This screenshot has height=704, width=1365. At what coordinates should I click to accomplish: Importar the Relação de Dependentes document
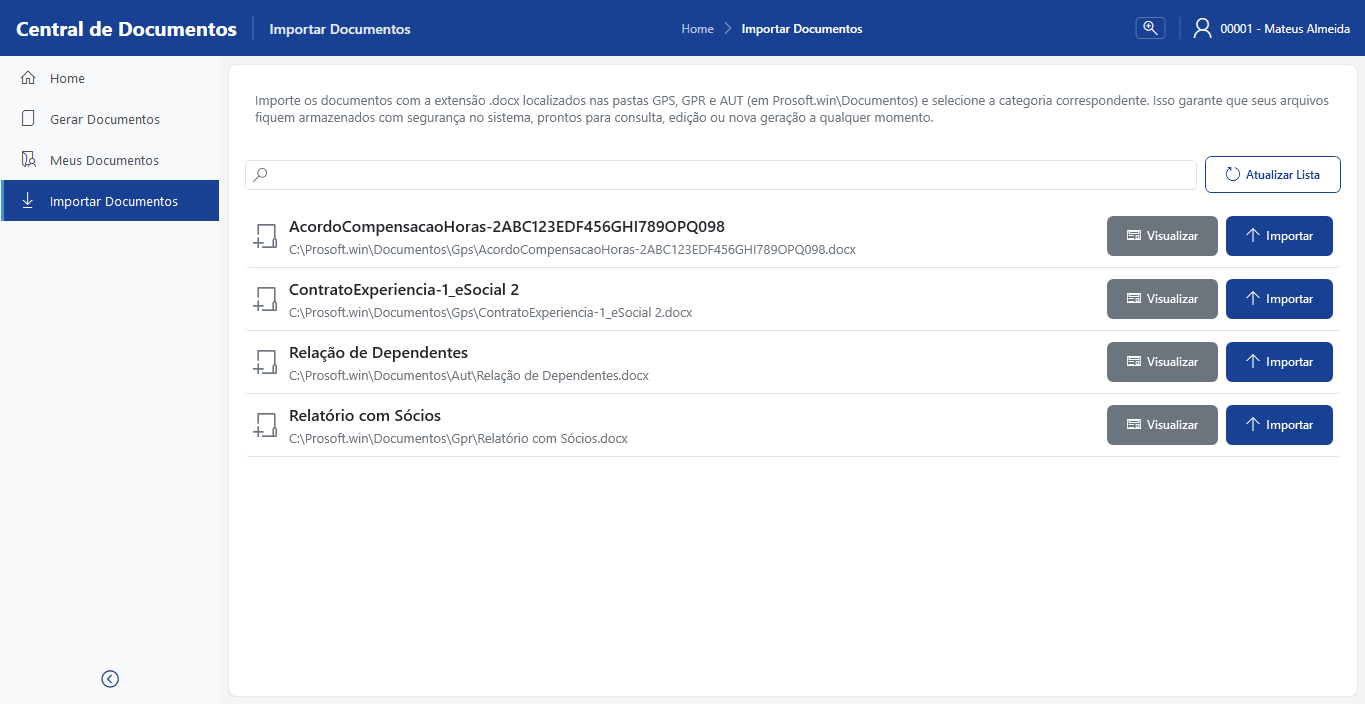tap(1279, 362)
